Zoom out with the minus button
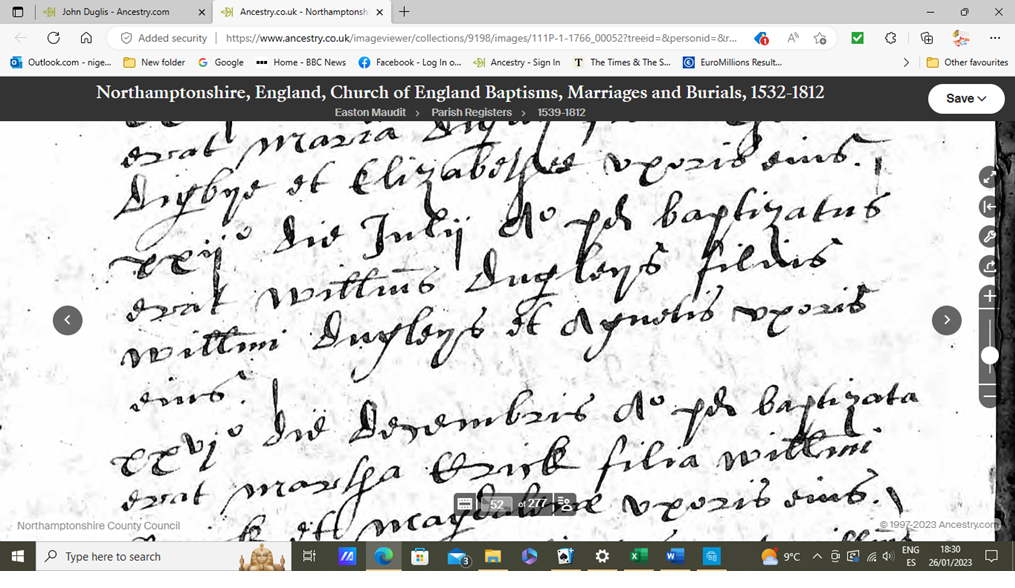Viewport: 1015px width, 588px height. pos(989,397)
